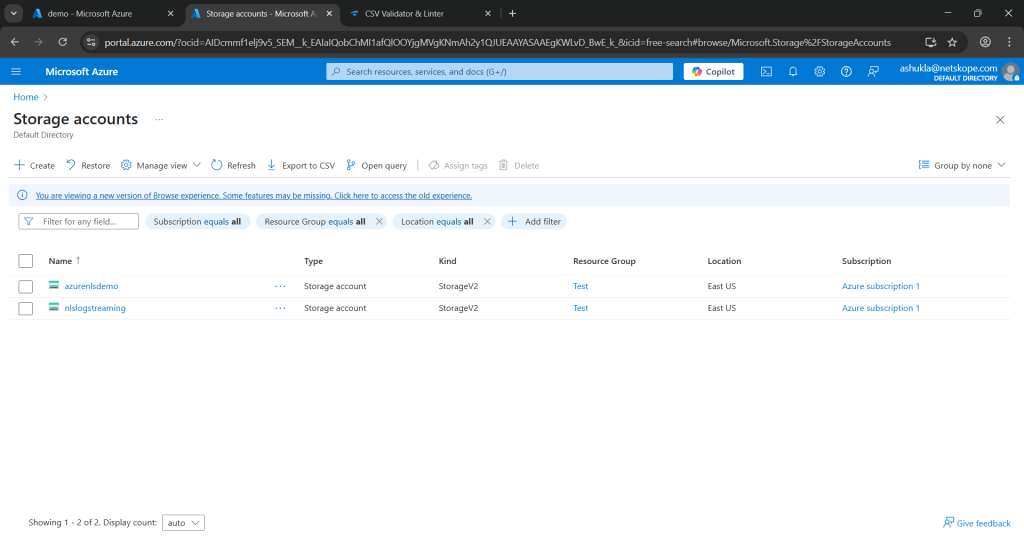Screen dimensions: 1024x544
Task: Open the help question mark menu
Action: (x=846, y=72)
